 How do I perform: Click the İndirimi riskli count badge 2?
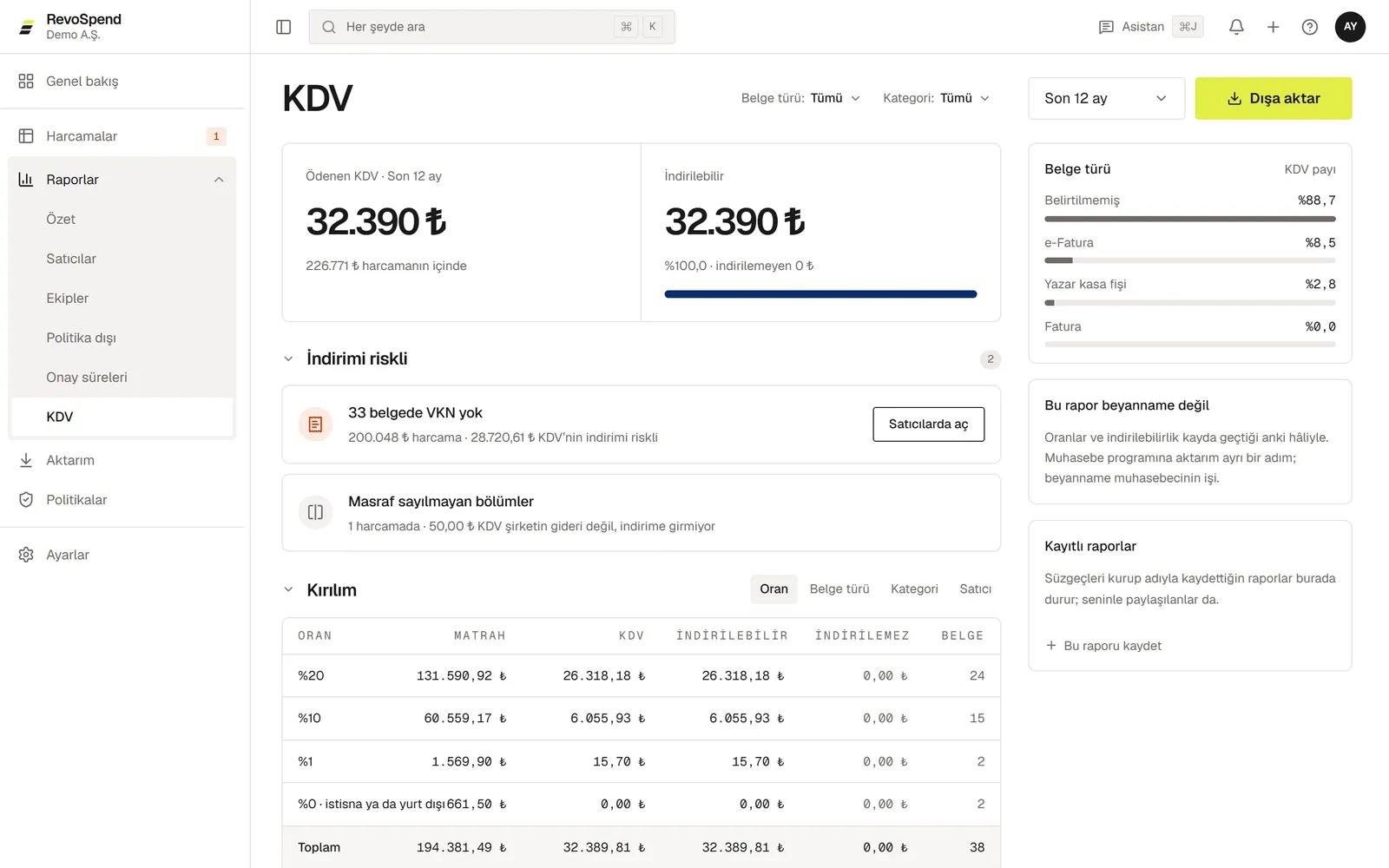tap(990, 359)
